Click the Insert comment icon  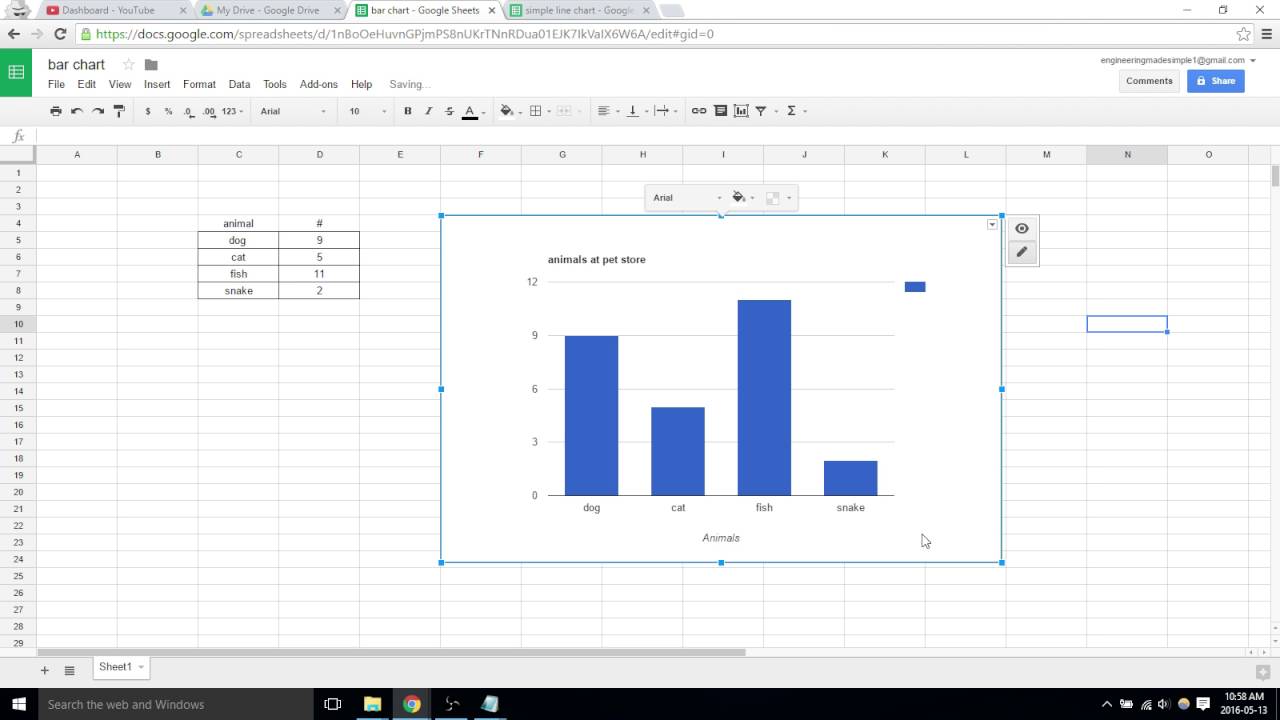point(720,111)
